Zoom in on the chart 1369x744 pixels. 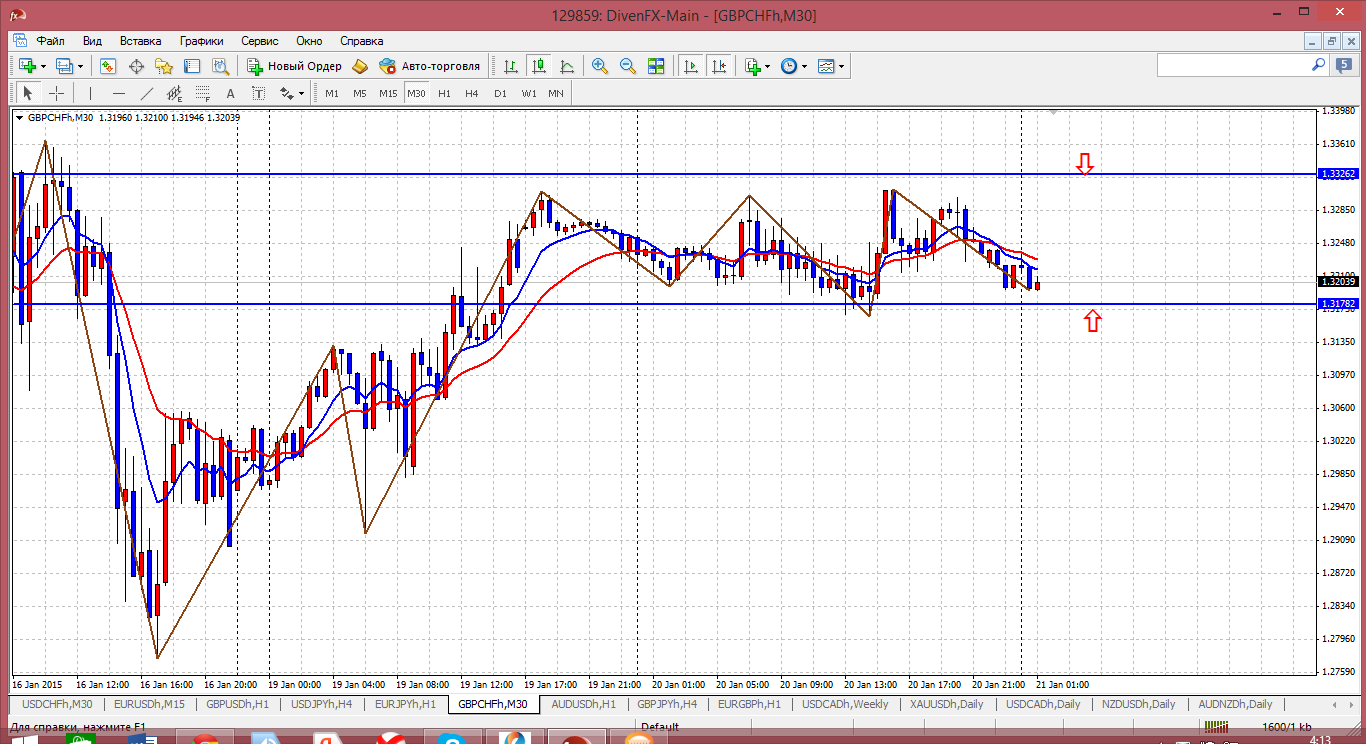click(600, 66)
